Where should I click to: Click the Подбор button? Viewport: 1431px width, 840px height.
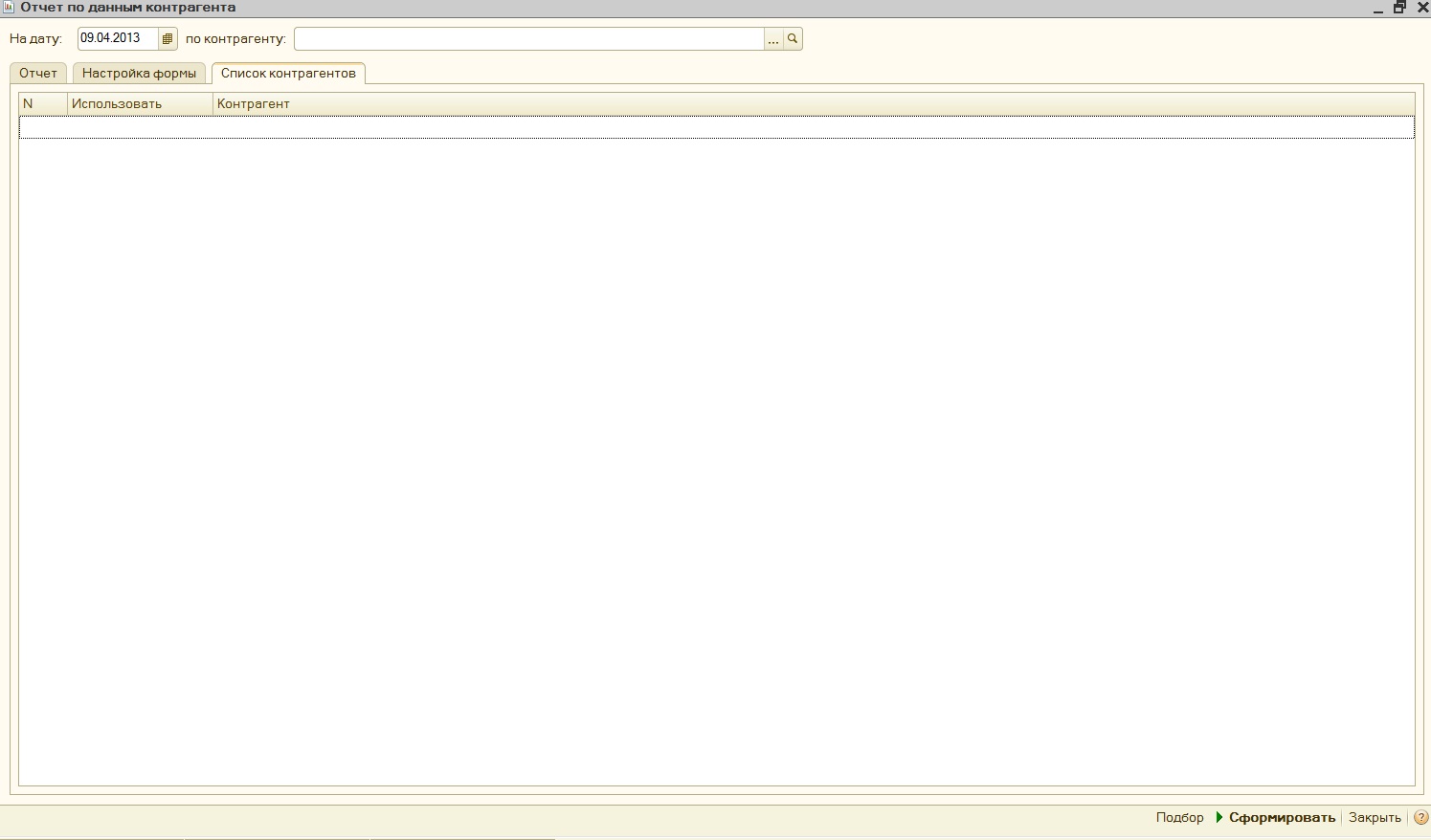1179,817
